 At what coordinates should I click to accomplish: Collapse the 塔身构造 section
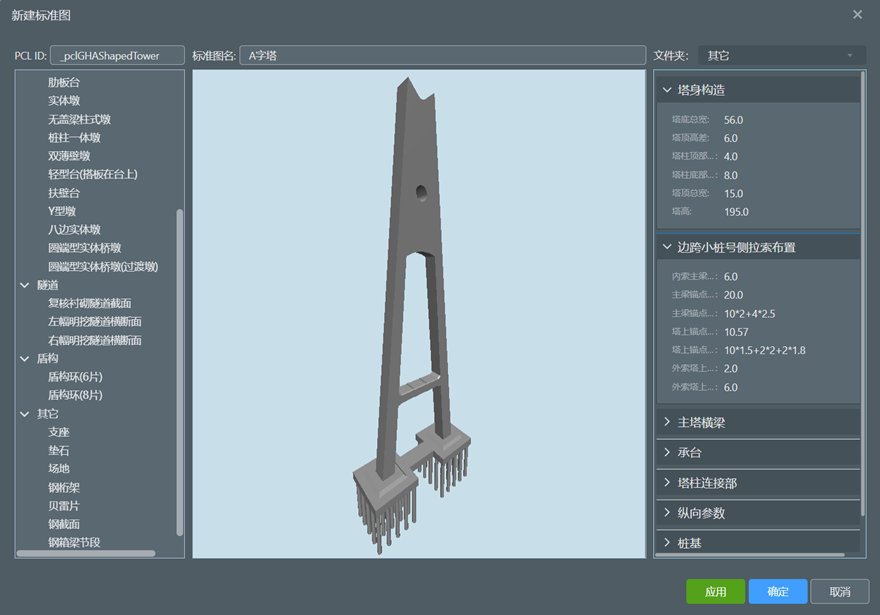pos(758,90)
